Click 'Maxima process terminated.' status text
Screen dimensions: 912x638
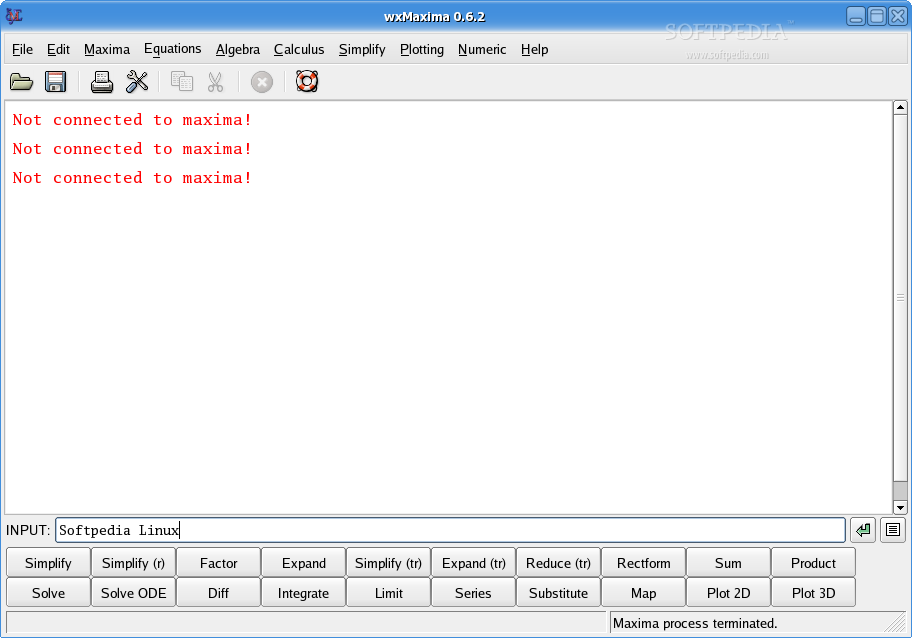695,623
